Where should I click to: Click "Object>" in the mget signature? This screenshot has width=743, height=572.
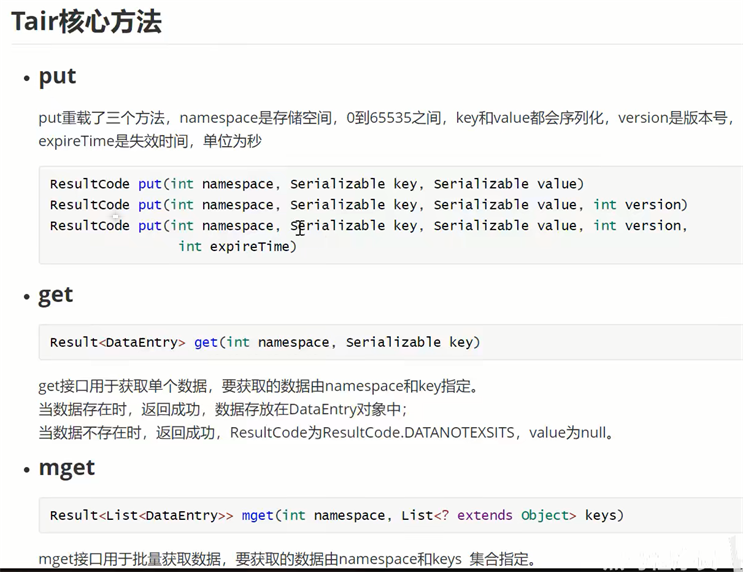point(548,515)
